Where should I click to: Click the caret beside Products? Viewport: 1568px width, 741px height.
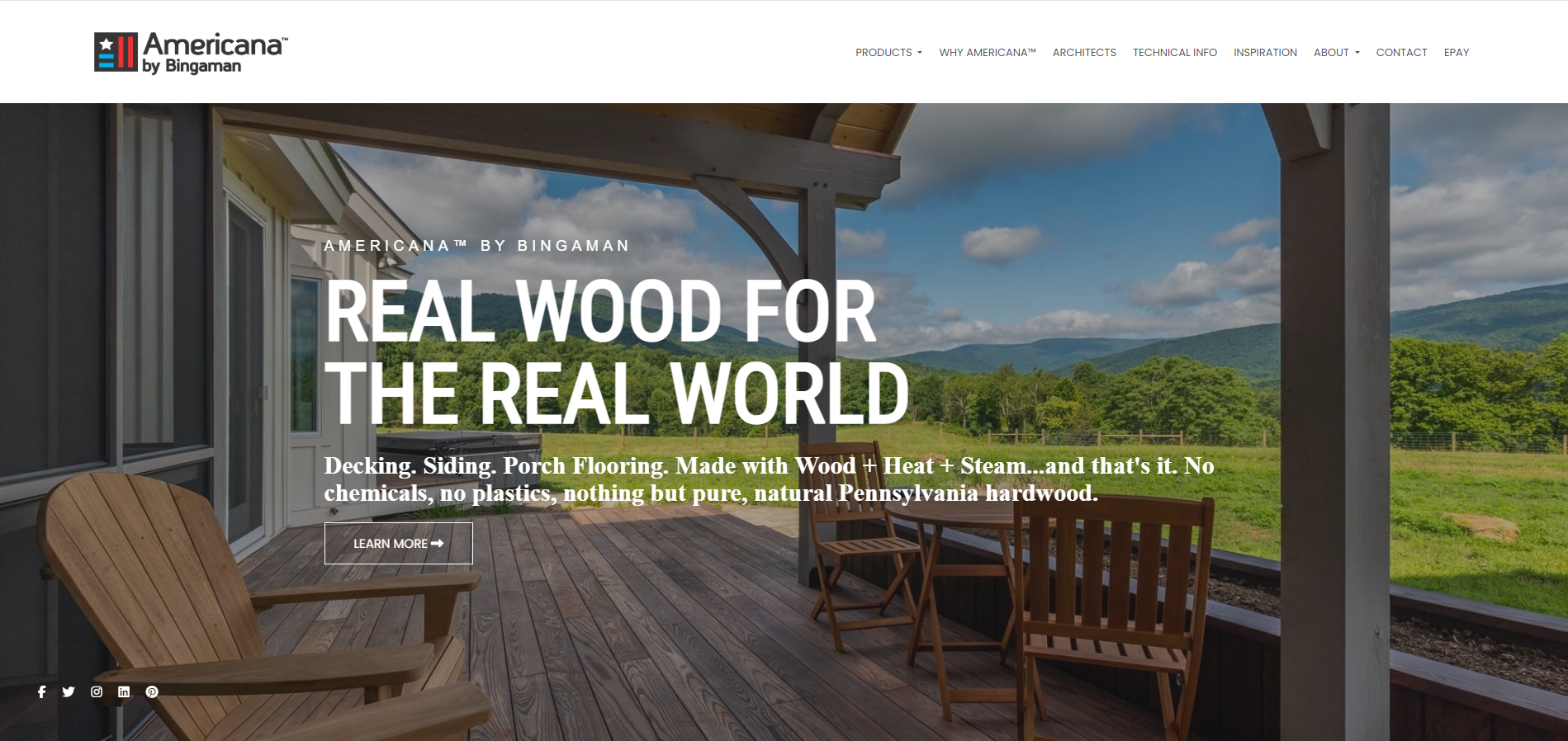pyautogui.click(x=919, y=53)
